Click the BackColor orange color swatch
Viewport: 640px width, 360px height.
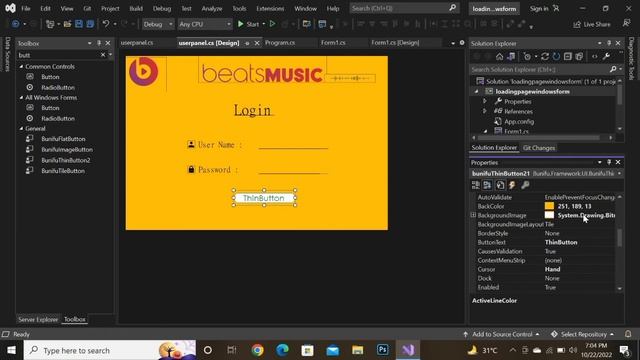(549, 206)
